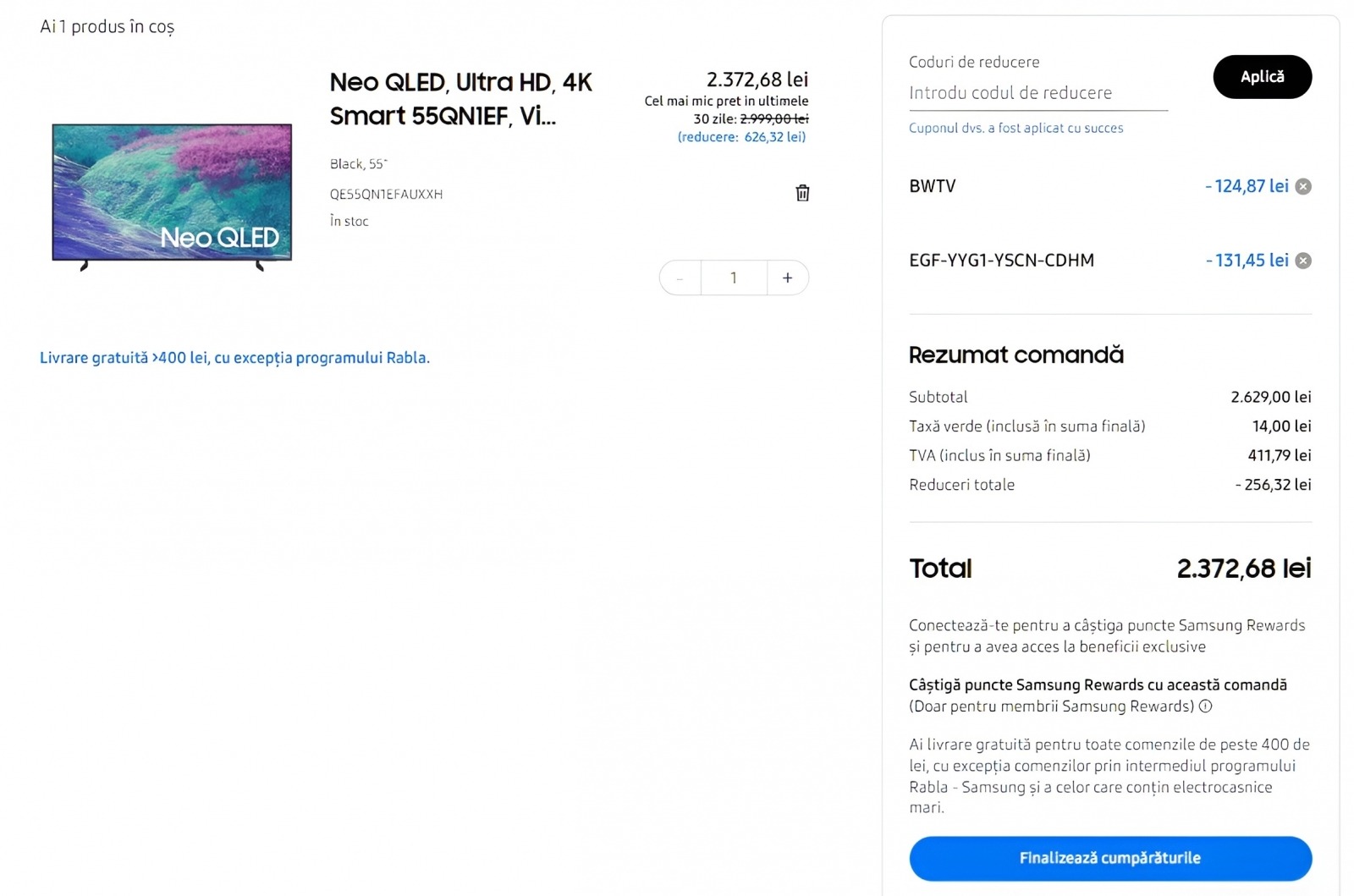Focus the discount code input field
1354x896 pixels.
click(x=1038, y=93)
